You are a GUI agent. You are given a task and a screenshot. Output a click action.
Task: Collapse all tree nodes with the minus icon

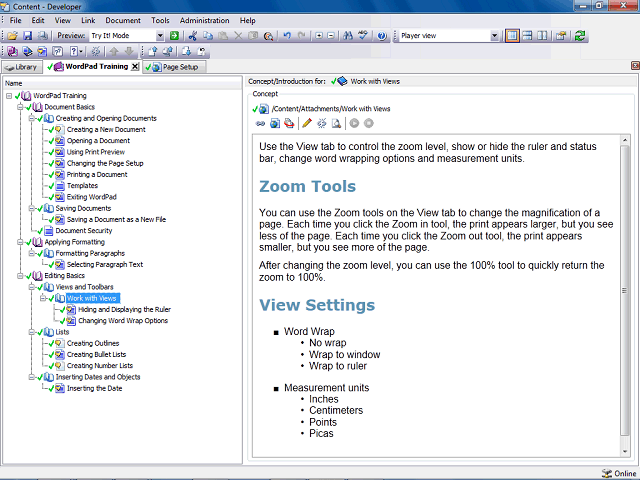pos(331,36)
